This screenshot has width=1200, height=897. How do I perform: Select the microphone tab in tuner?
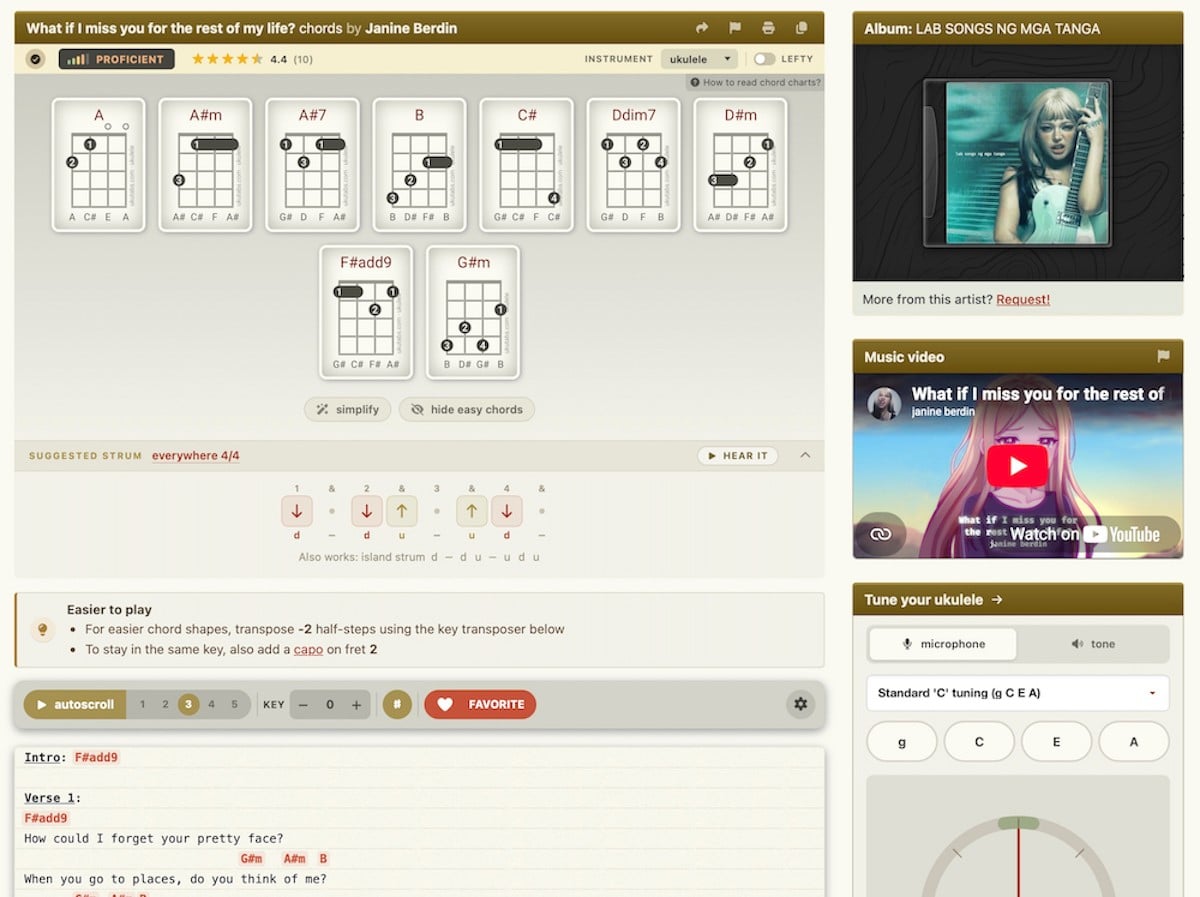(942, 644)
